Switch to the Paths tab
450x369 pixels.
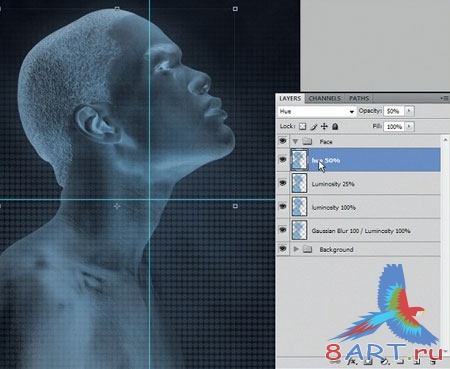[x=359, y=98]
